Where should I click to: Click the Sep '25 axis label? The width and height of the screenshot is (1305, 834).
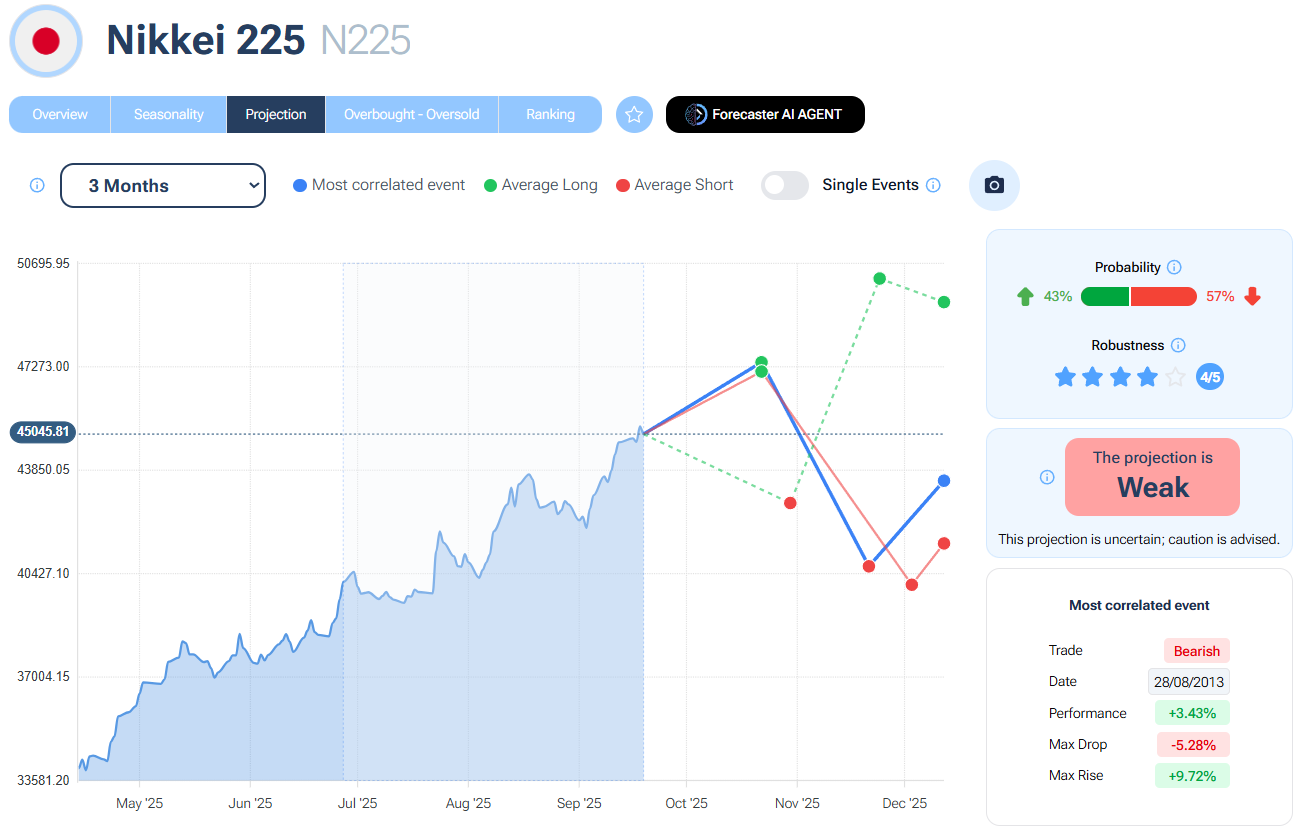579,803
